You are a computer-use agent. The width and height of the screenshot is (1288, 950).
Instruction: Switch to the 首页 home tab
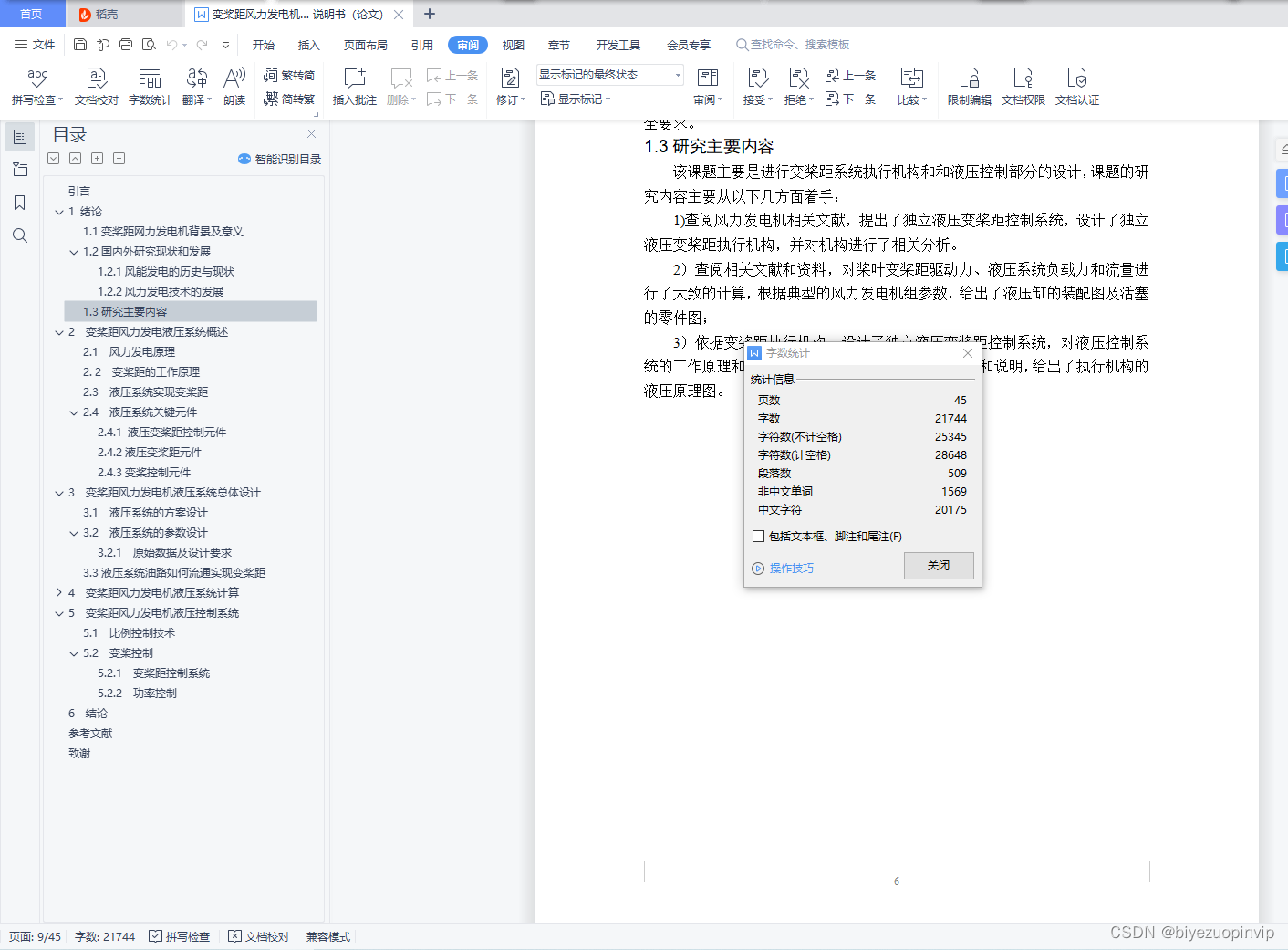pyautogui.click(x=32, y=14)
